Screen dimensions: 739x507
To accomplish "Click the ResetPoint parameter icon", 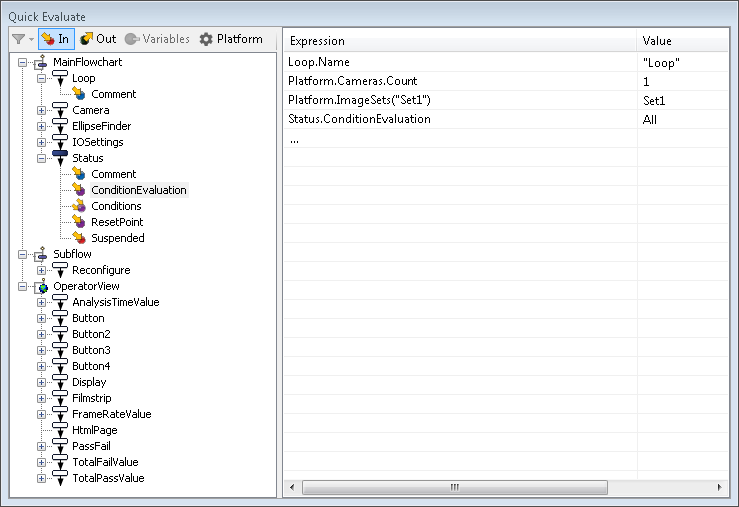I will (79, 222).
